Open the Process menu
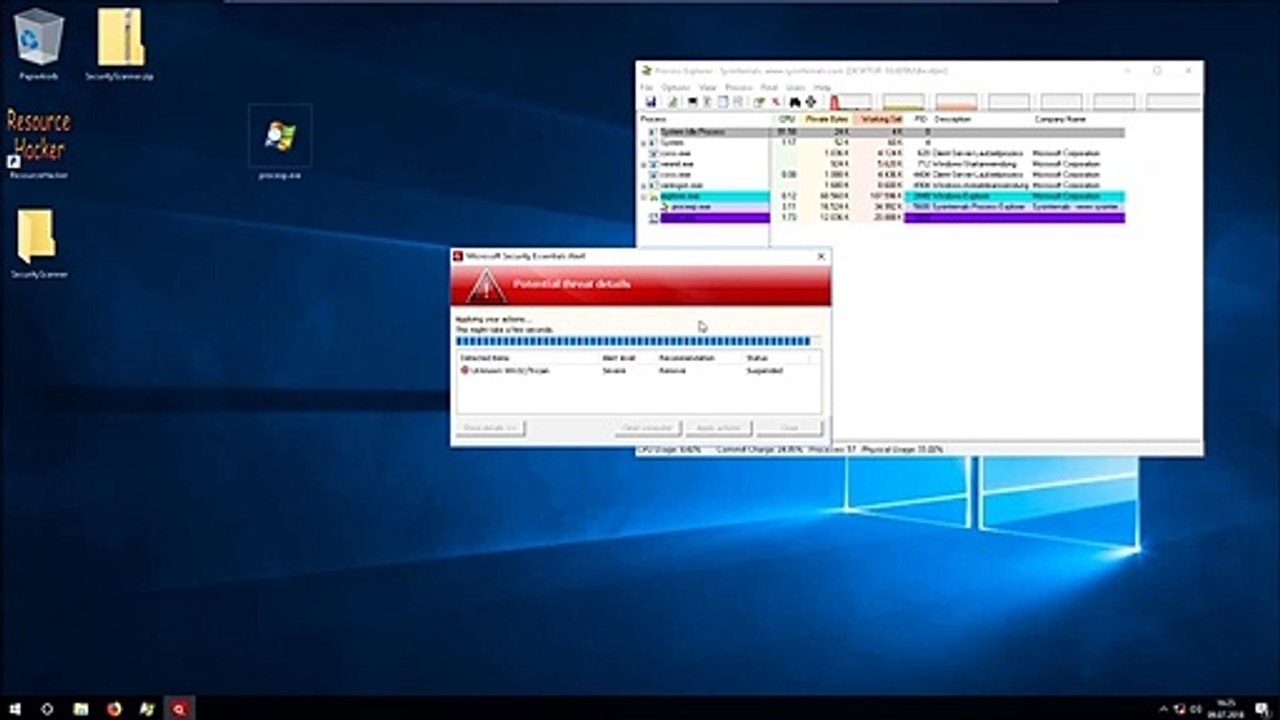 [x=738, y=87]
